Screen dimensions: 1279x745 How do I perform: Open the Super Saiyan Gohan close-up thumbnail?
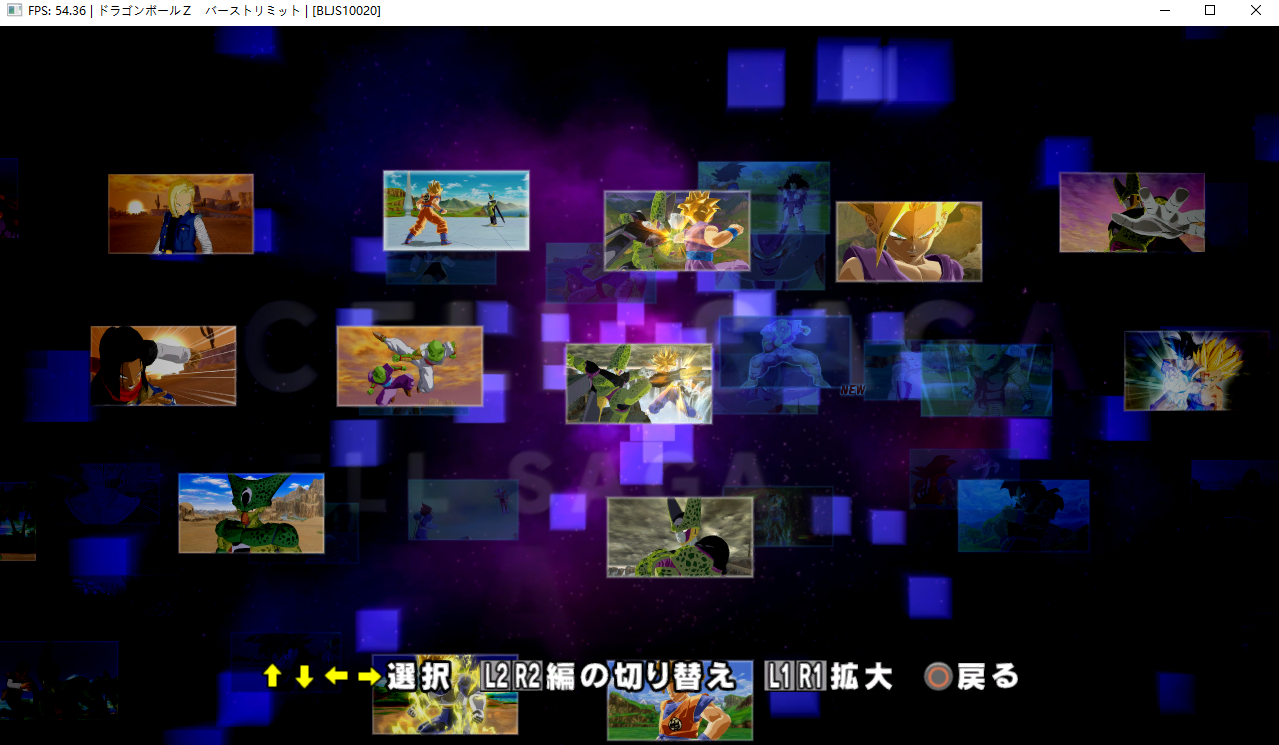[x=909, y=241]
